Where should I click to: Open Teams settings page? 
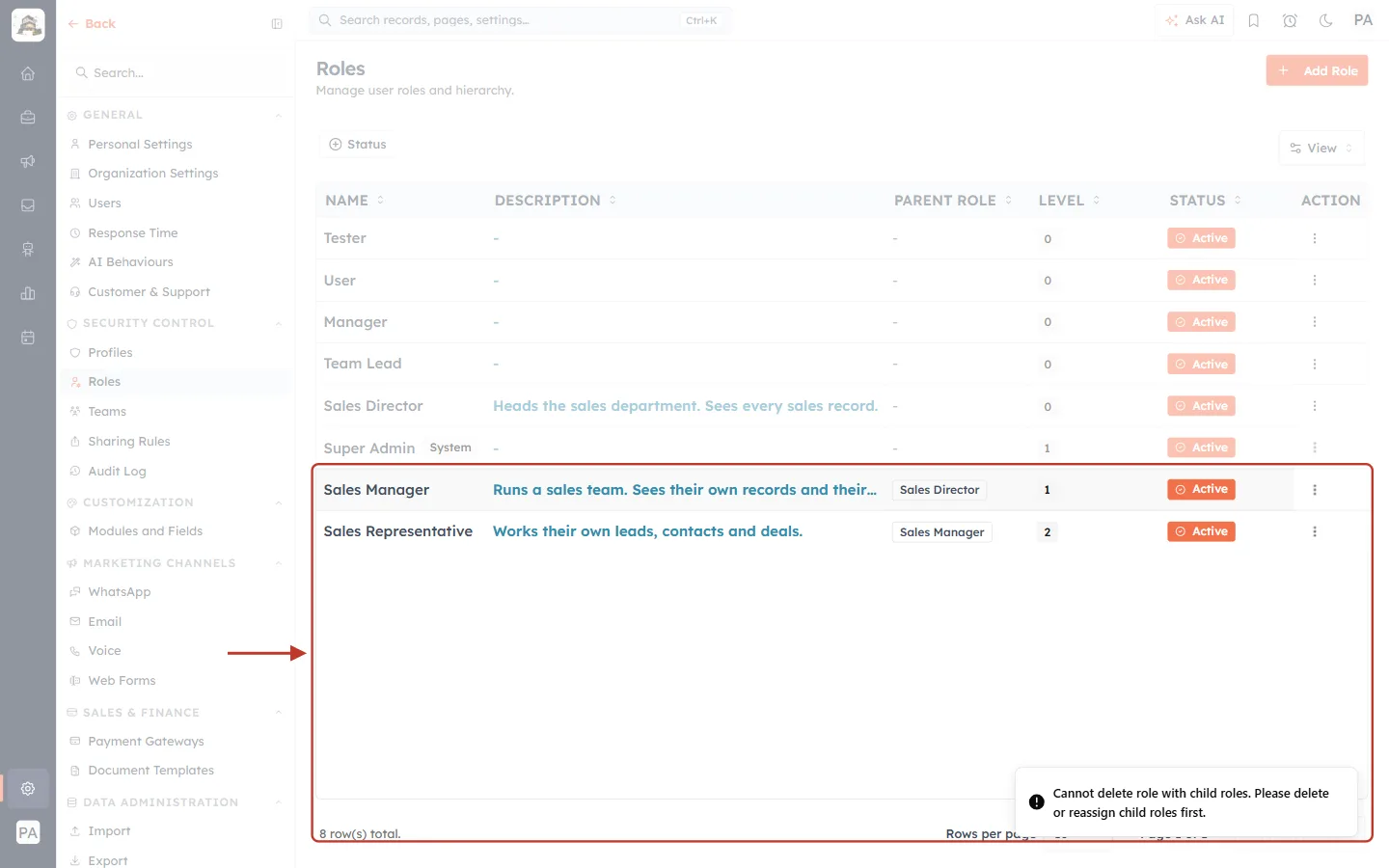(107, 412)
